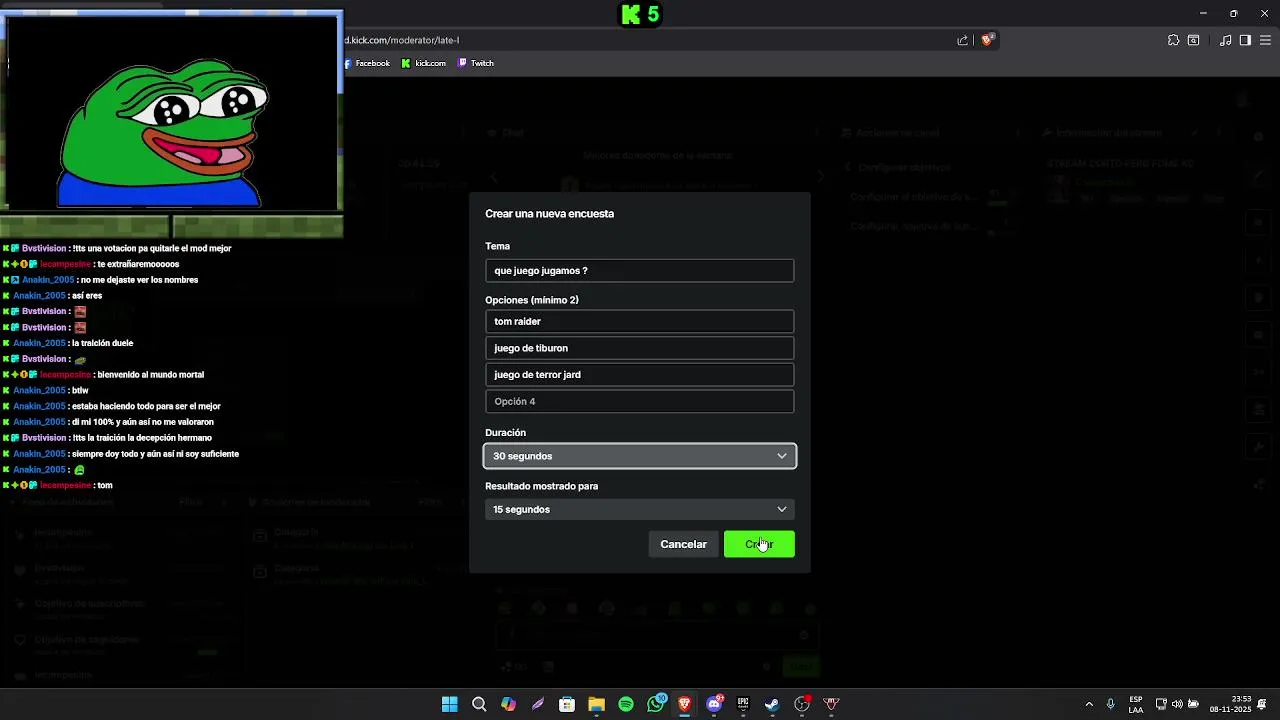
Task: Click chat message 'bienvenido al mundo mortal'
Action: coord(150,375)
